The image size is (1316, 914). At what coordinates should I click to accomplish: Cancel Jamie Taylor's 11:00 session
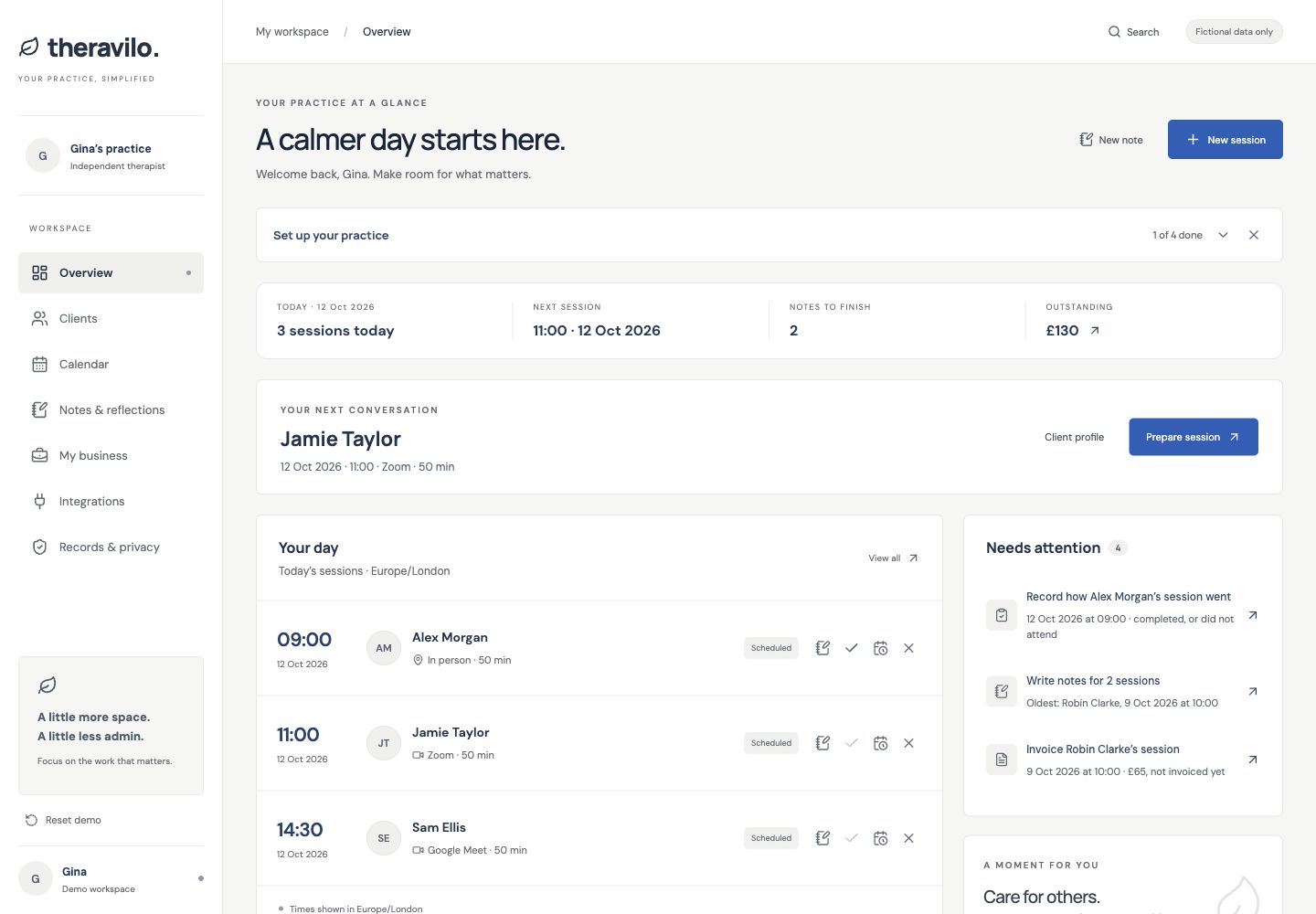click(x=908, y=743)
